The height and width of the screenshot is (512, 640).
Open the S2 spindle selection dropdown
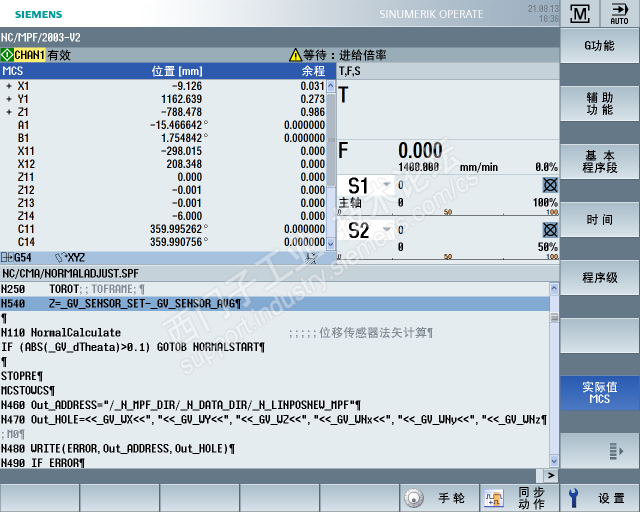(x=386, y=229)
